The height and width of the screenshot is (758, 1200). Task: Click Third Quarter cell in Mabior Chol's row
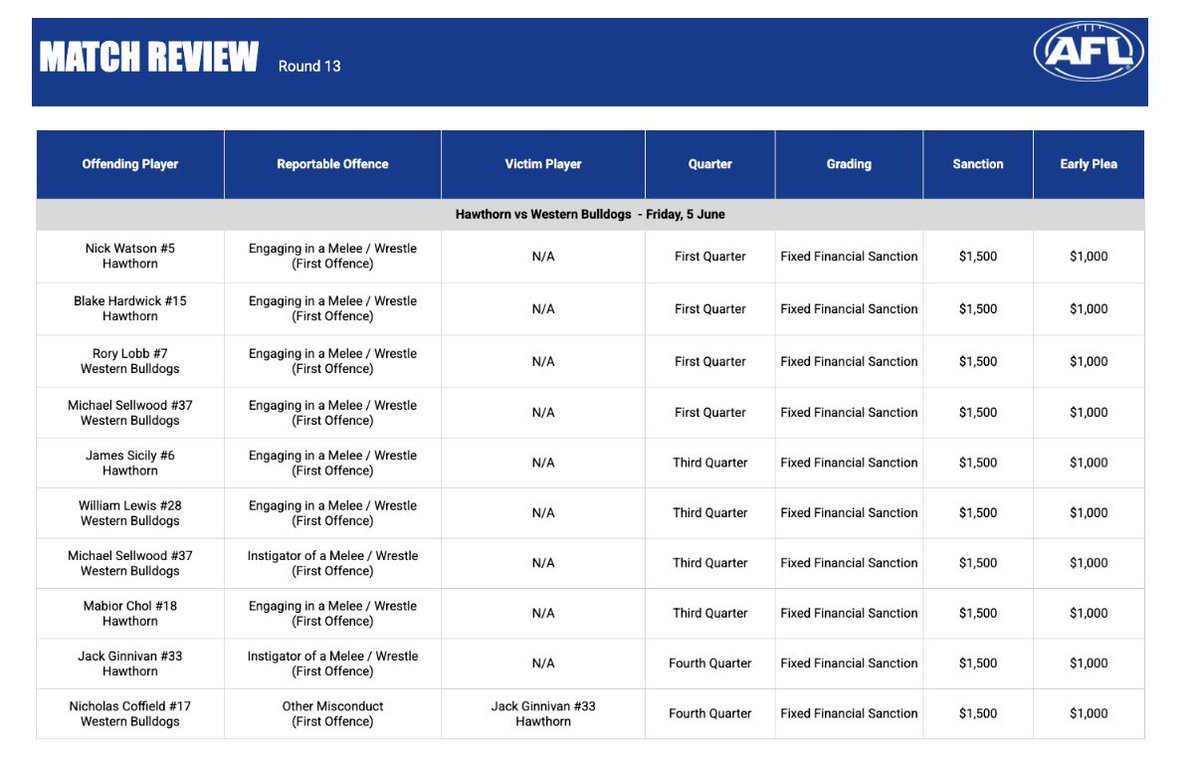tap(710, 613)
